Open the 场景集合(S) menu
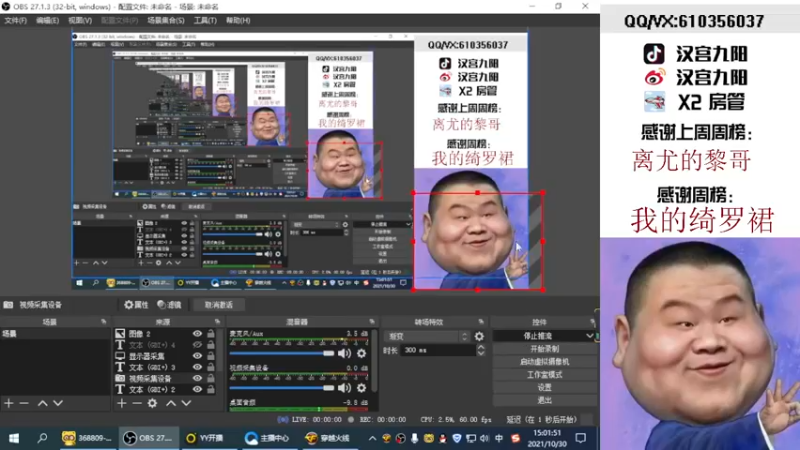The height and width of the screenshot is (450, 800). [166, 20]
